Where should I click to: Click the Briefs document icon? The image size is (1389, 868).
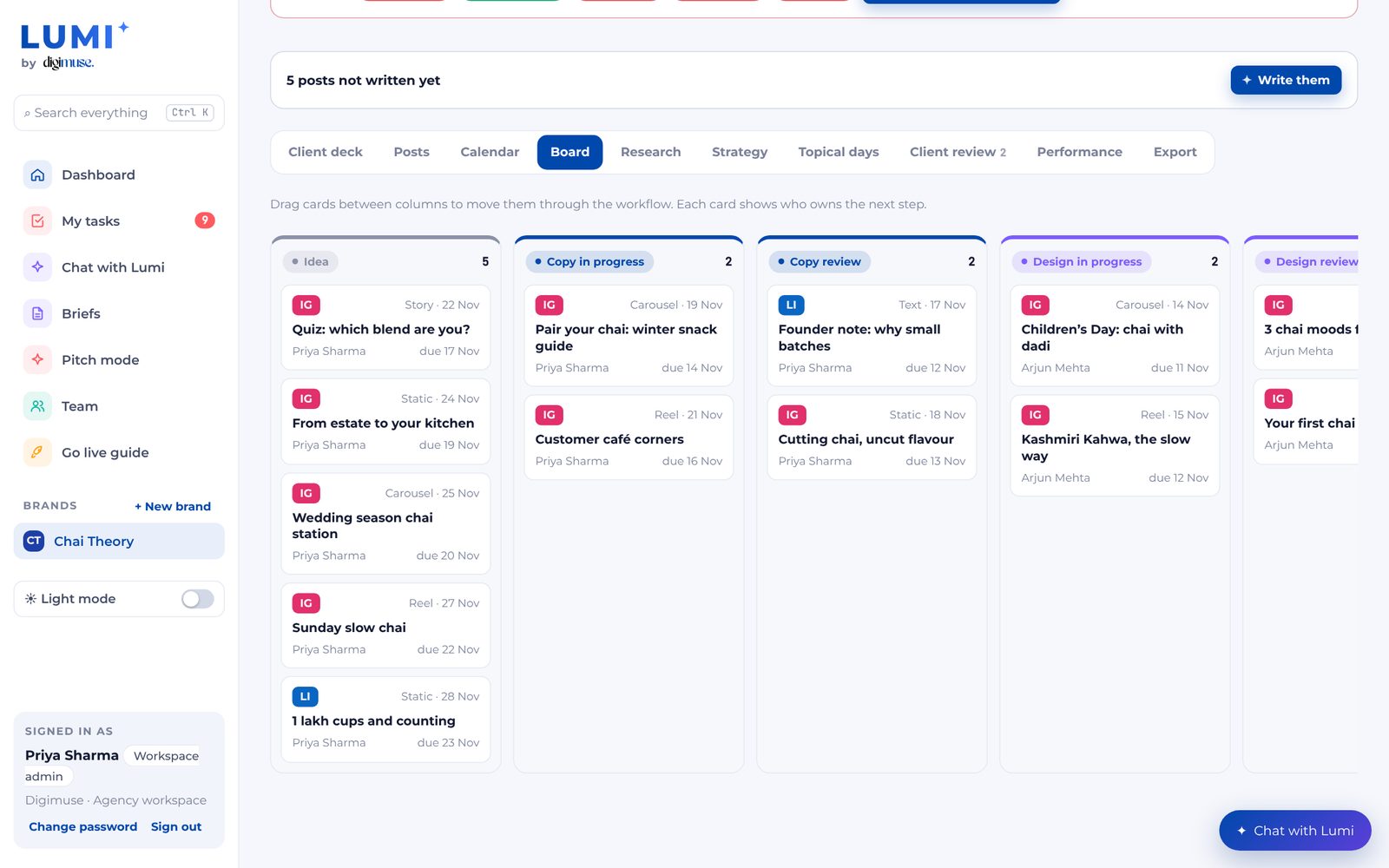(37, 313)
